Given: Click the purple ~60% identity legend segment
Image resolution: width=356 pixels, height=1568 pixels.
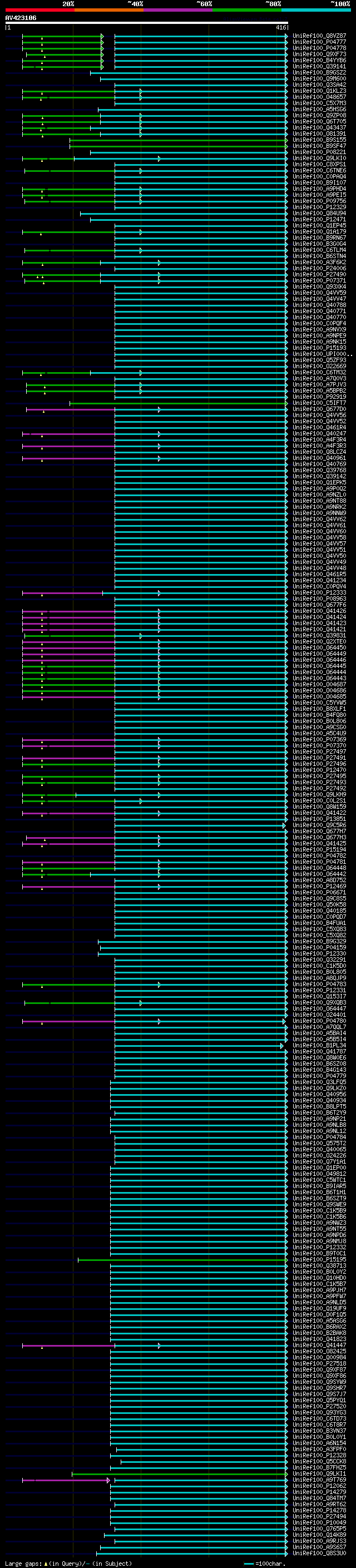Looking at the screenshot, I should [179, 10].
